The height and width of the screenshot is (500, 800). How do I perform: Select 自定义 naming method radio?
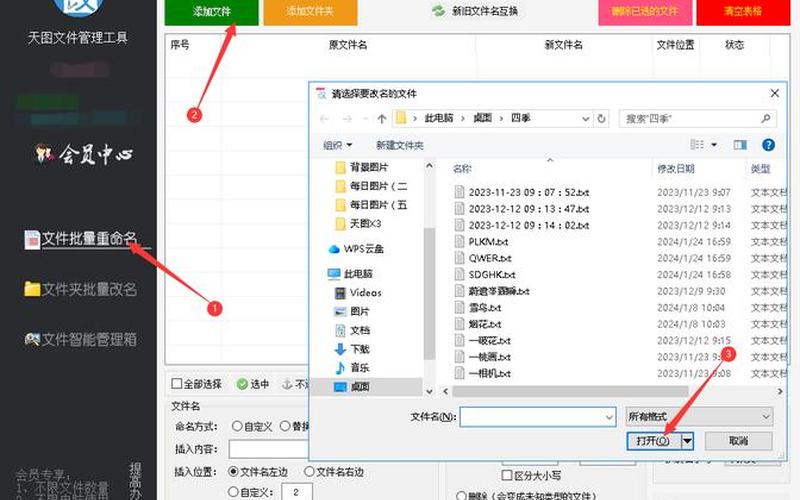[x=237, y=426]
